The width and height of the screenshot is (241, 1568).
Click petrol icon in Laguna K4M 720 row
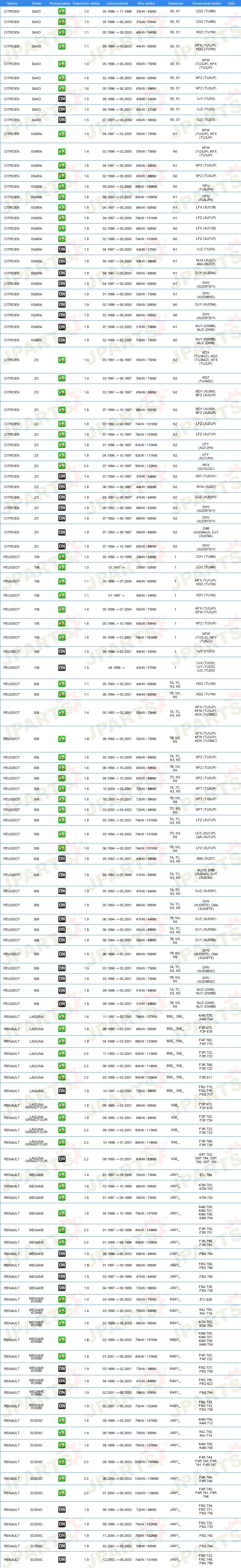[61, 1017]
